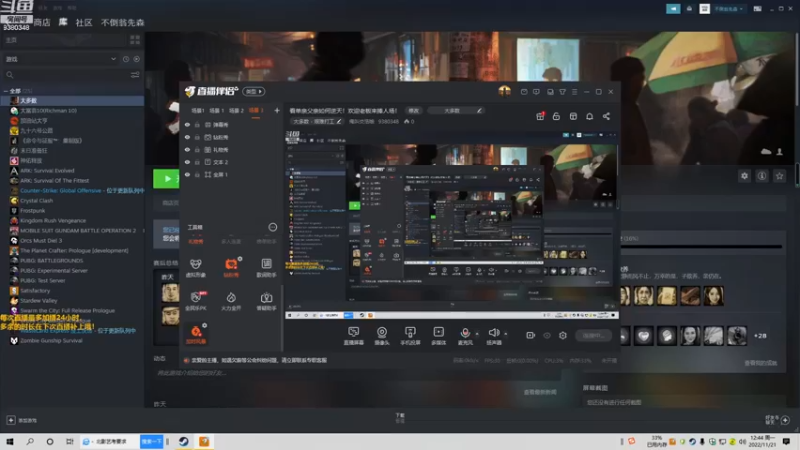The width and height of the screenshot is (800, 450).
Task: Open the gift box icon with red badge
Action: 540,116
